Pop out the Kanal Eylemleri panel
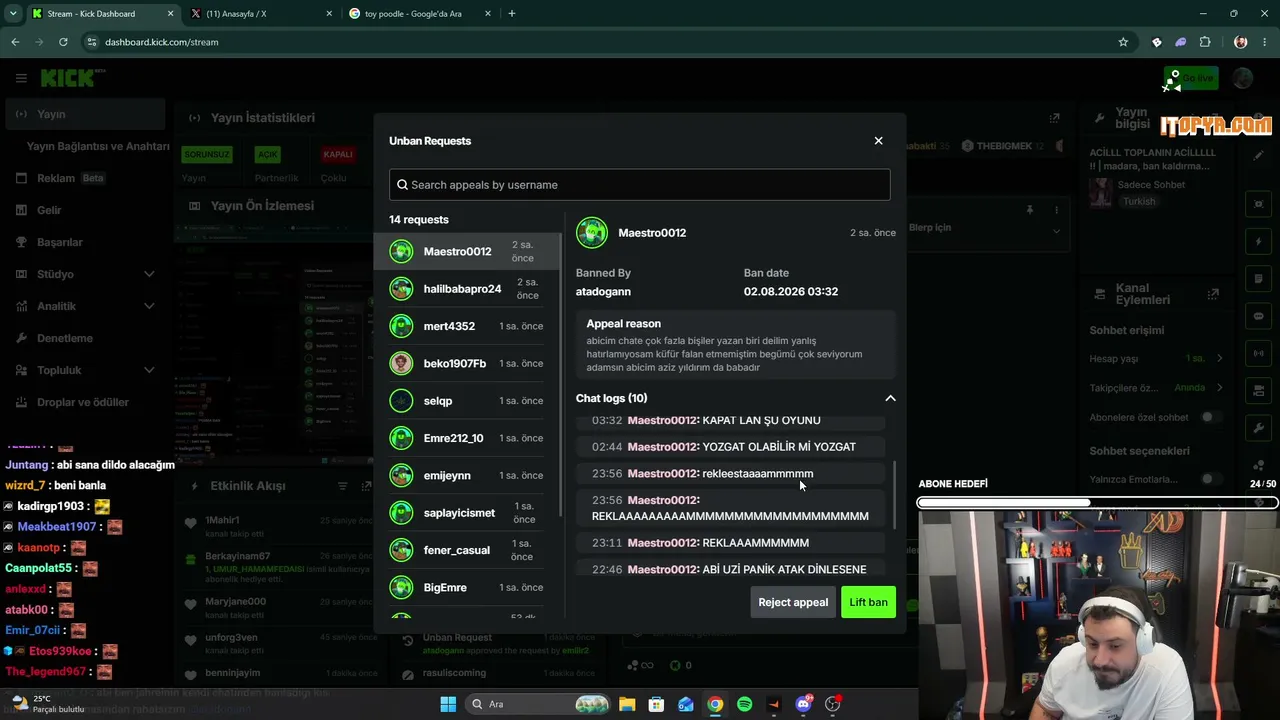This screenshot has height=720, width=1280. tap(1213, 294)
